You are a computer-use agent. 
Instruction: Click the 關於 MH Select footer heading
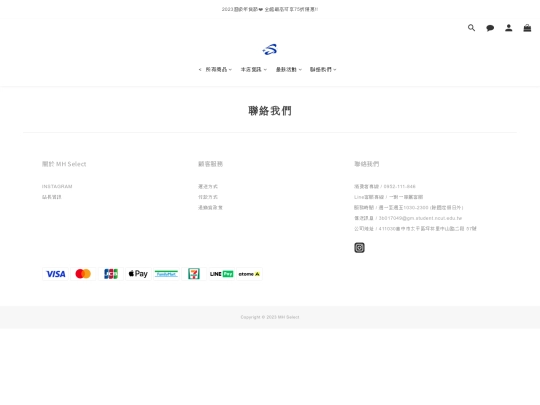[x=64, y=164]
